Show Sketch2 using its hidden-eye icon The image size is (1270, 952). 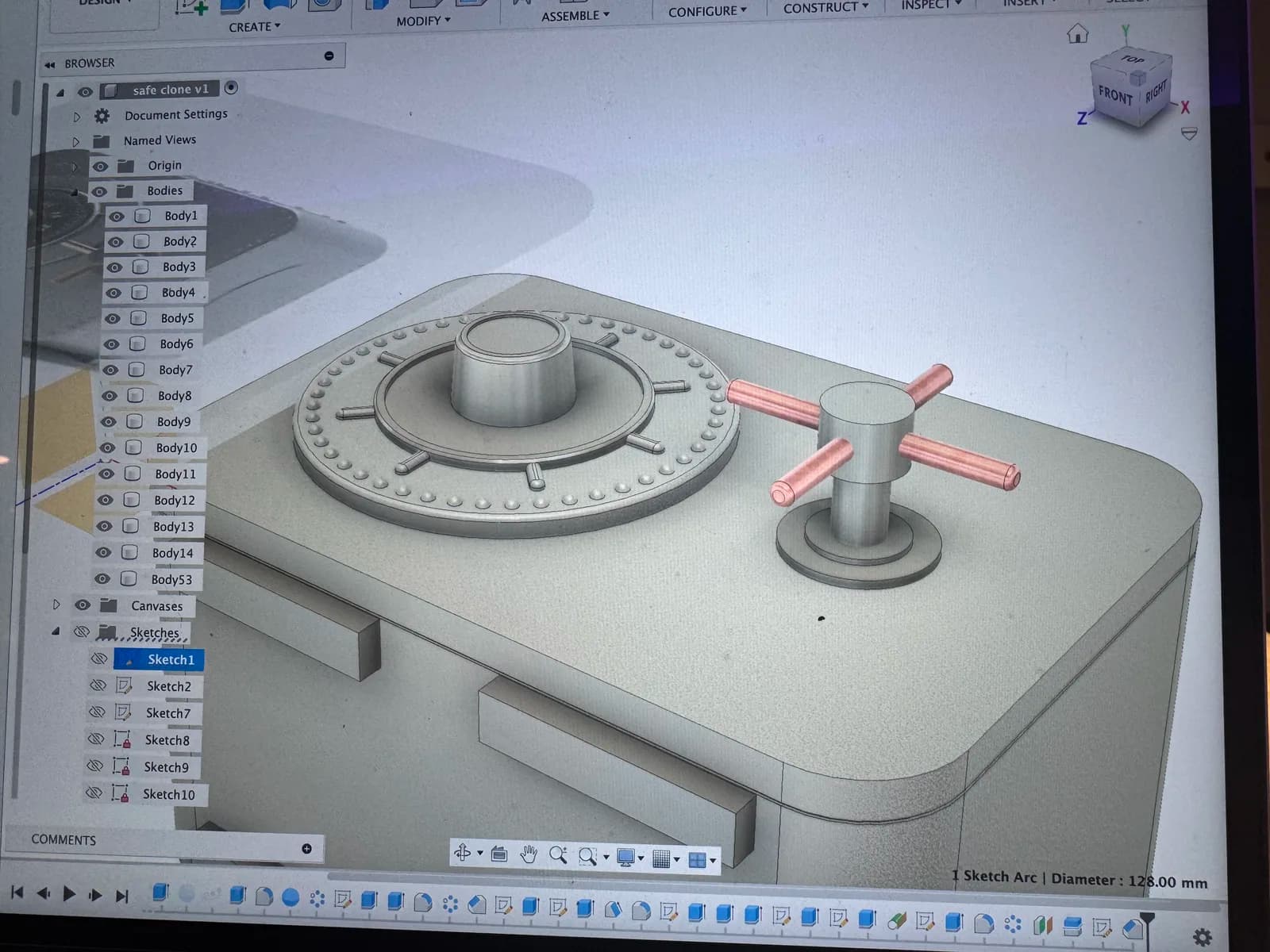tap(98, 685)
